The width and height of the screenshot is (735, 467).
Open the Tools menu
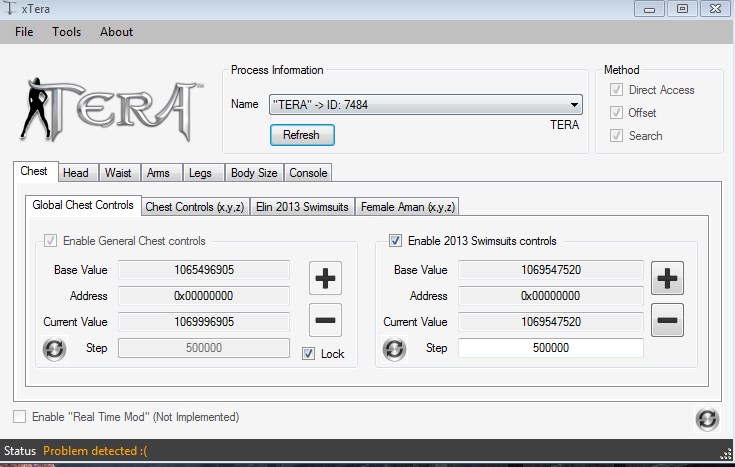(67, 32)
